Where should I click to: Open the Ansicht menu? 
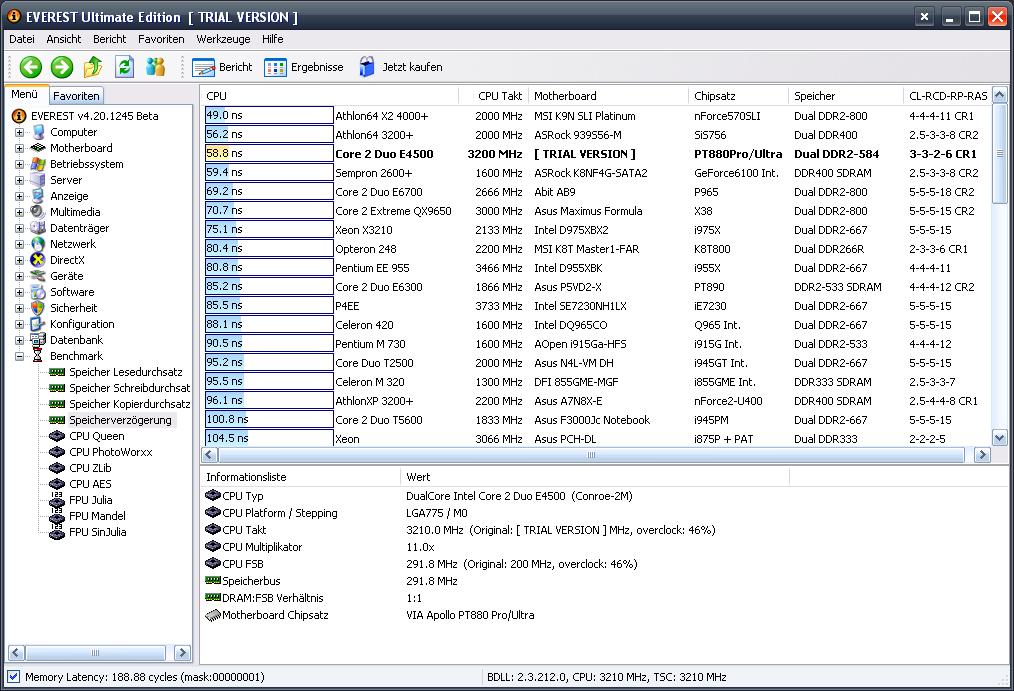point(64,39)
